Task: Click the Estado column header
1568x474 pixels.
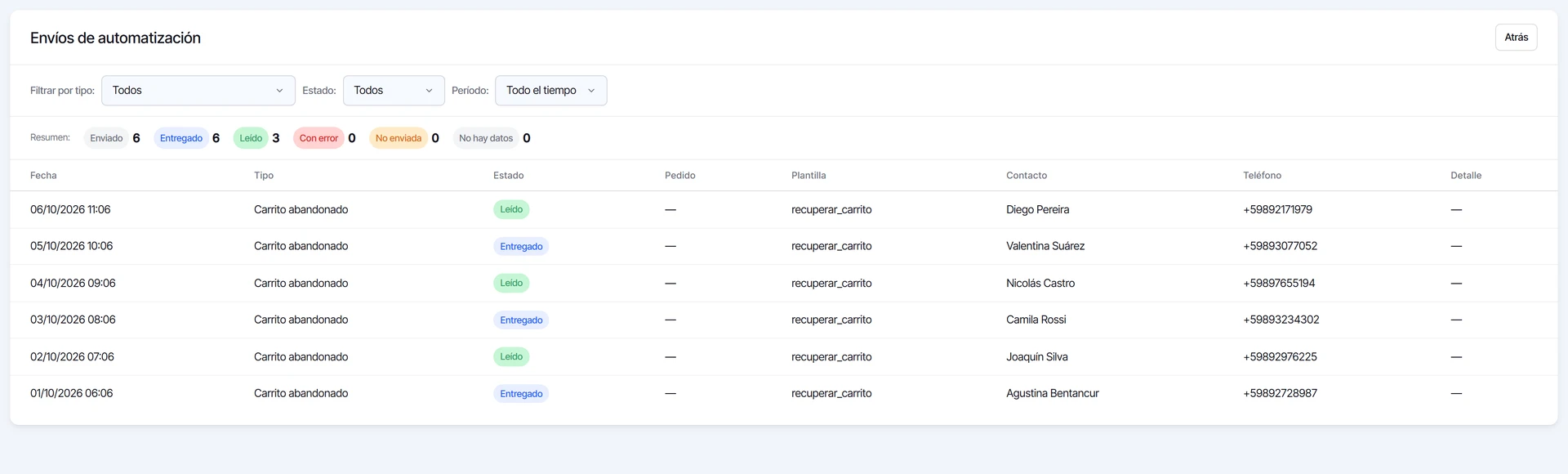Action: pos(509,176)
